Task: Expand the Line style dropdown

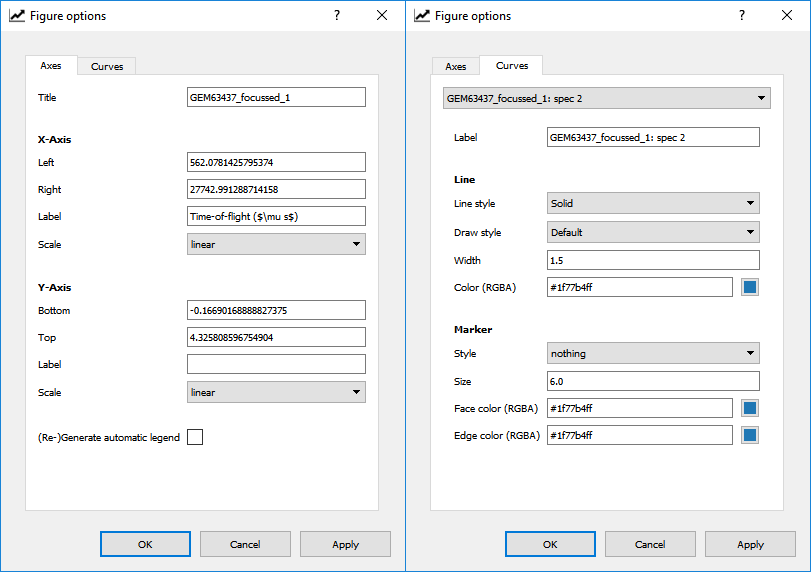Action: (652, 203)
